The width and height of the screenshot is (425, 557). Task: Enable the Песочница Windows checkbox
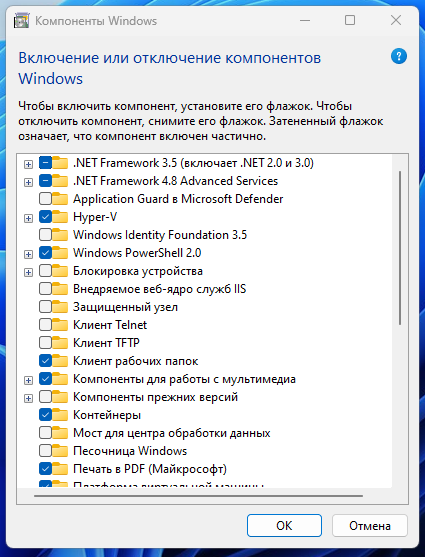tap(45, 451)
